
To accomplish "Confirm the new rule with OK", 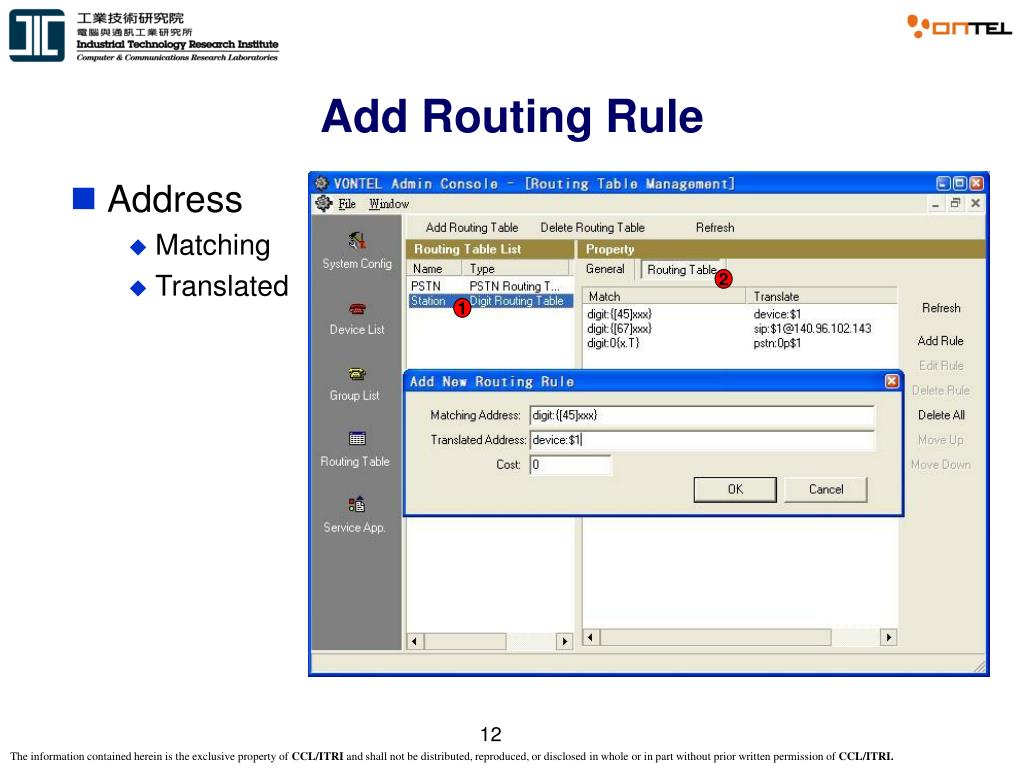I will [x=735, y=489].
